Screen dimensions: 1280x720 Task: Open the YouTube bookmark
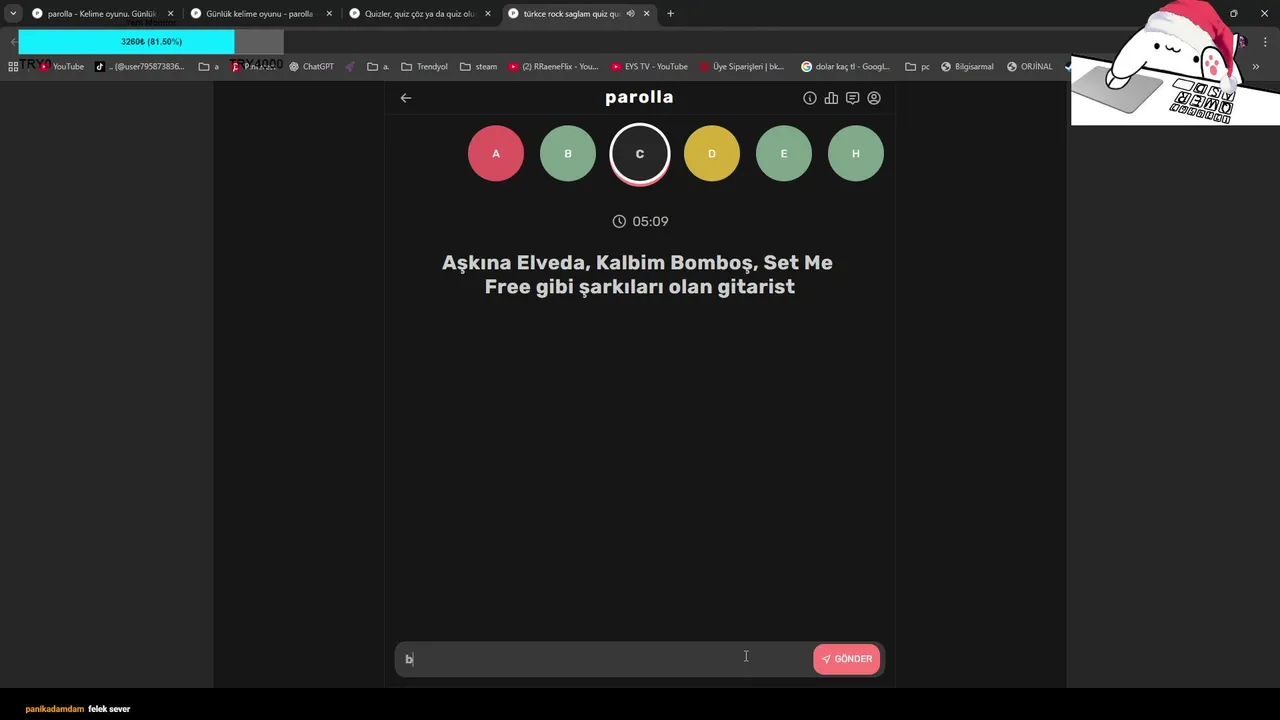[61, 66]
